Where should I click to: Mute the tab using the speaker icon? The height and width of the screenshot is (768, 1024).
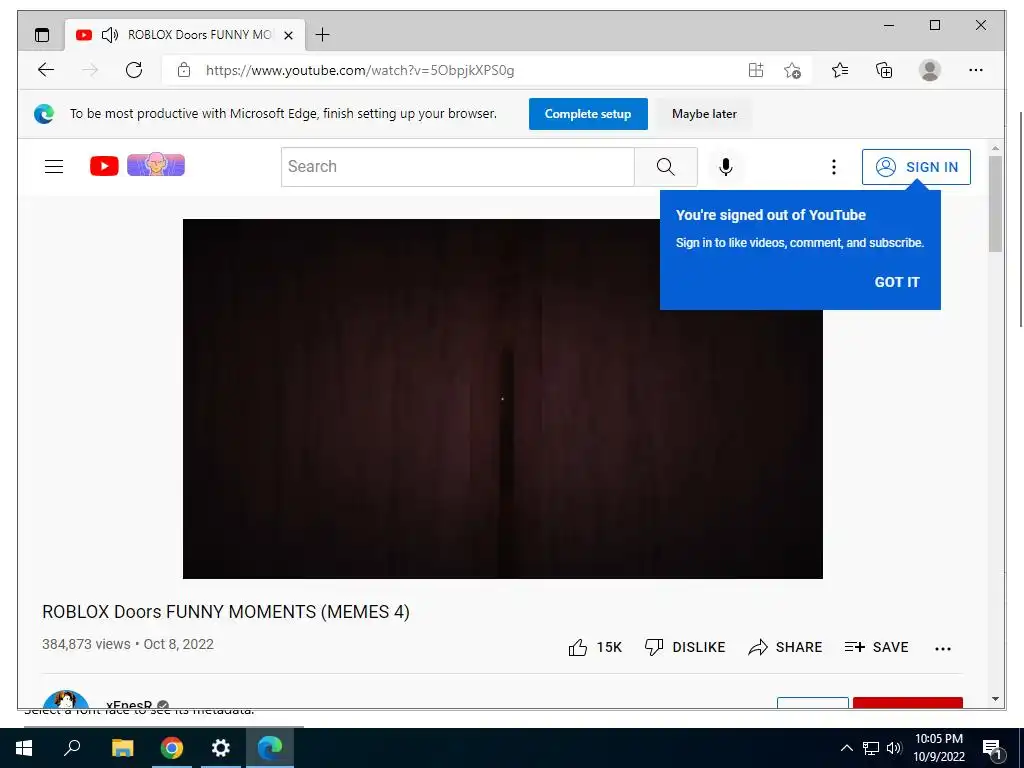click(110, 35)
